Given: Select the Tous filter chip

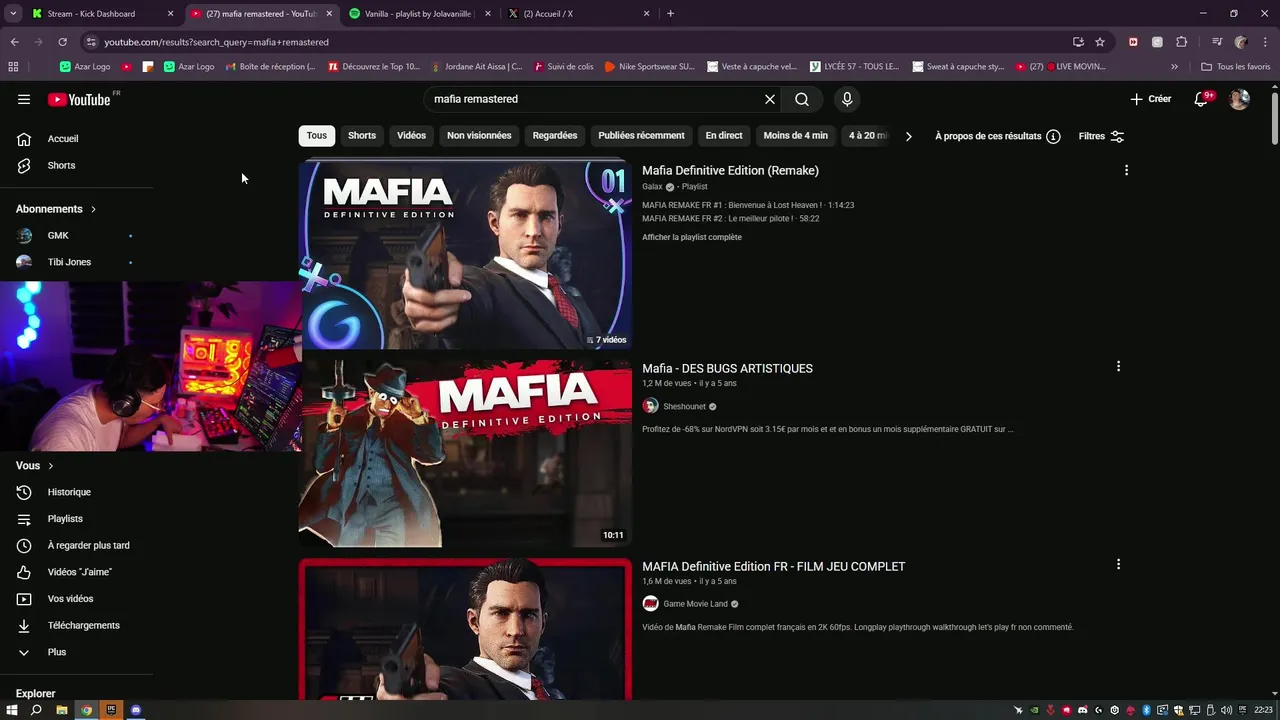Looking at the screenshot, I should pyautogui.click(x=317, y=136).
